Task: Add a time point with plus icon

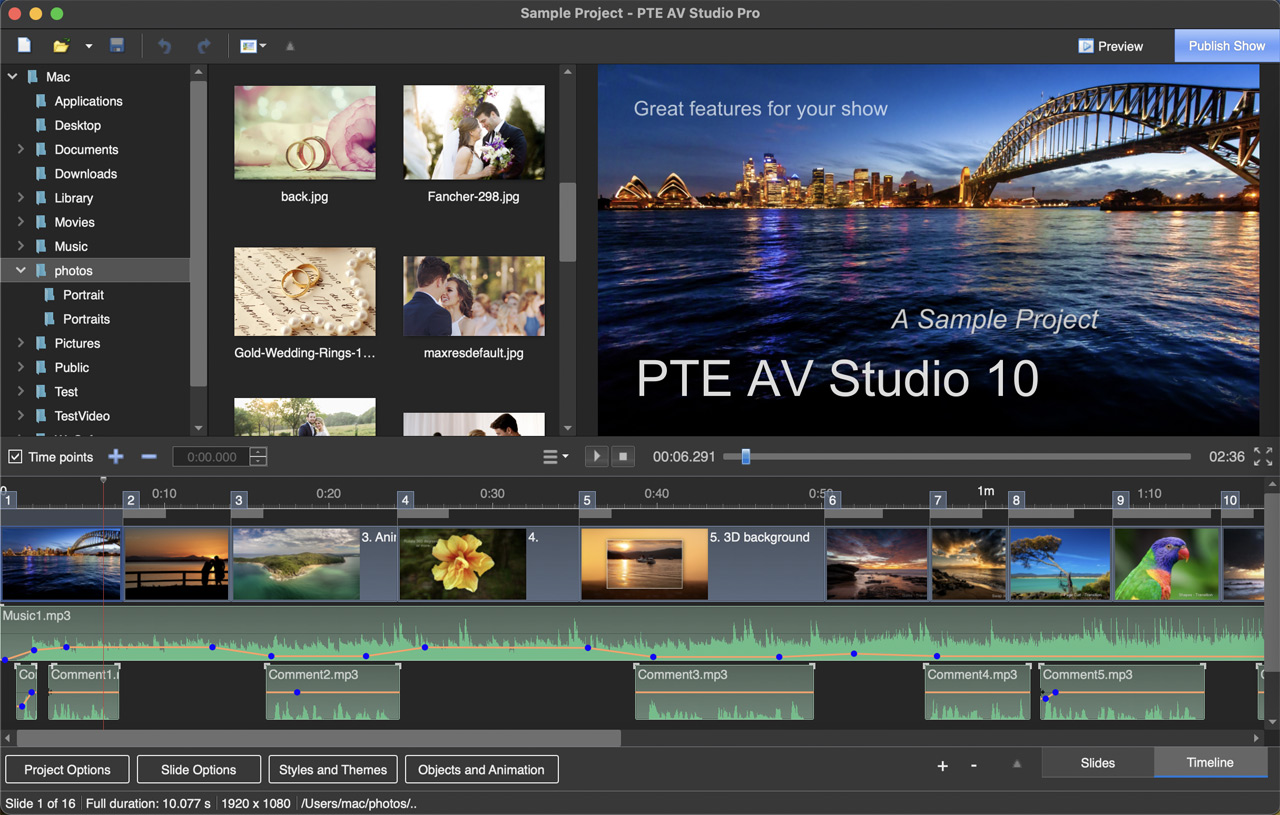Action: pyautogui.click(x=116, y=457)
